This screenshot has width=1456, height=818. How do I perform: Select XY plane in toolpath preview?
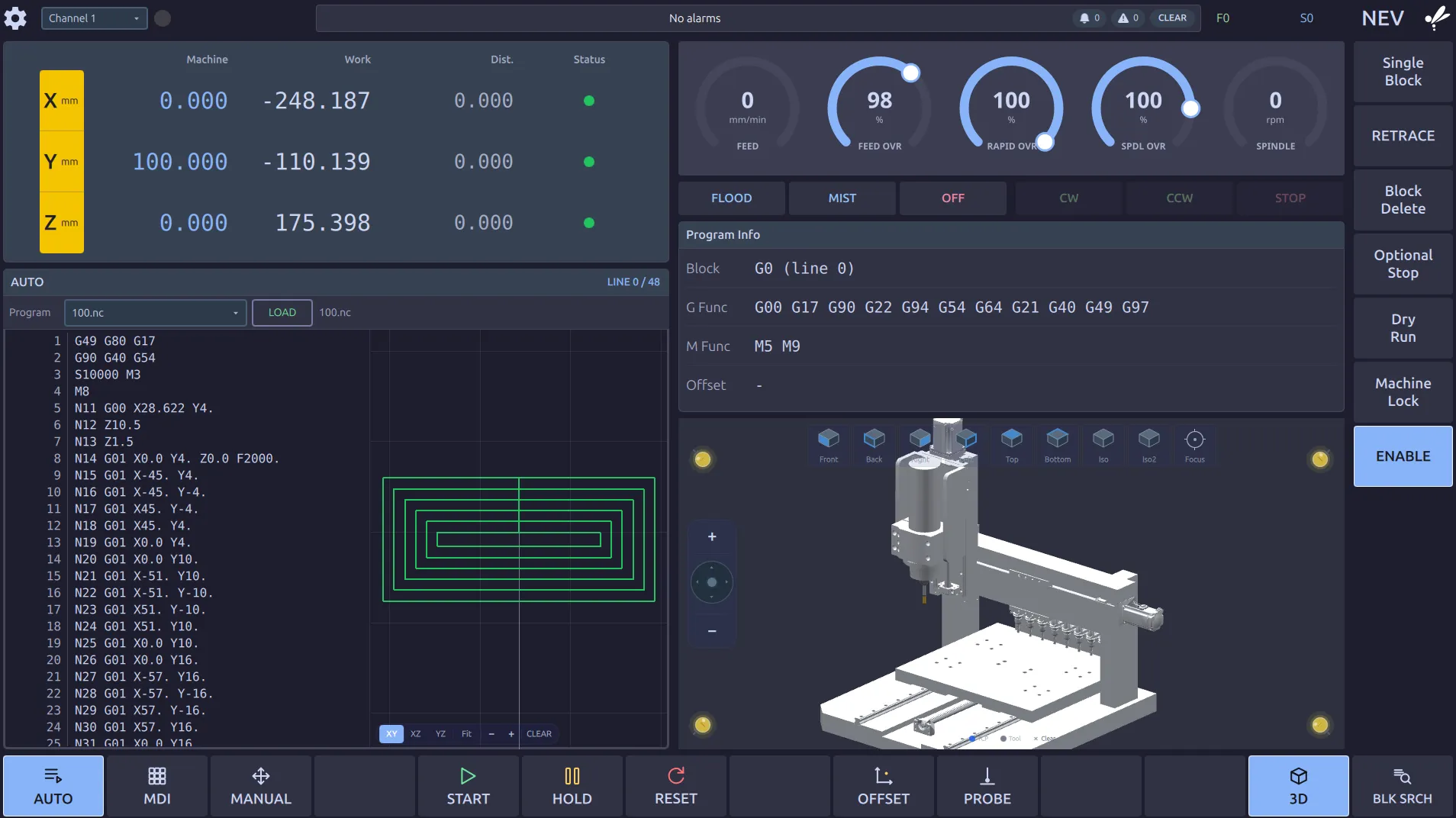tap(391, 734)
